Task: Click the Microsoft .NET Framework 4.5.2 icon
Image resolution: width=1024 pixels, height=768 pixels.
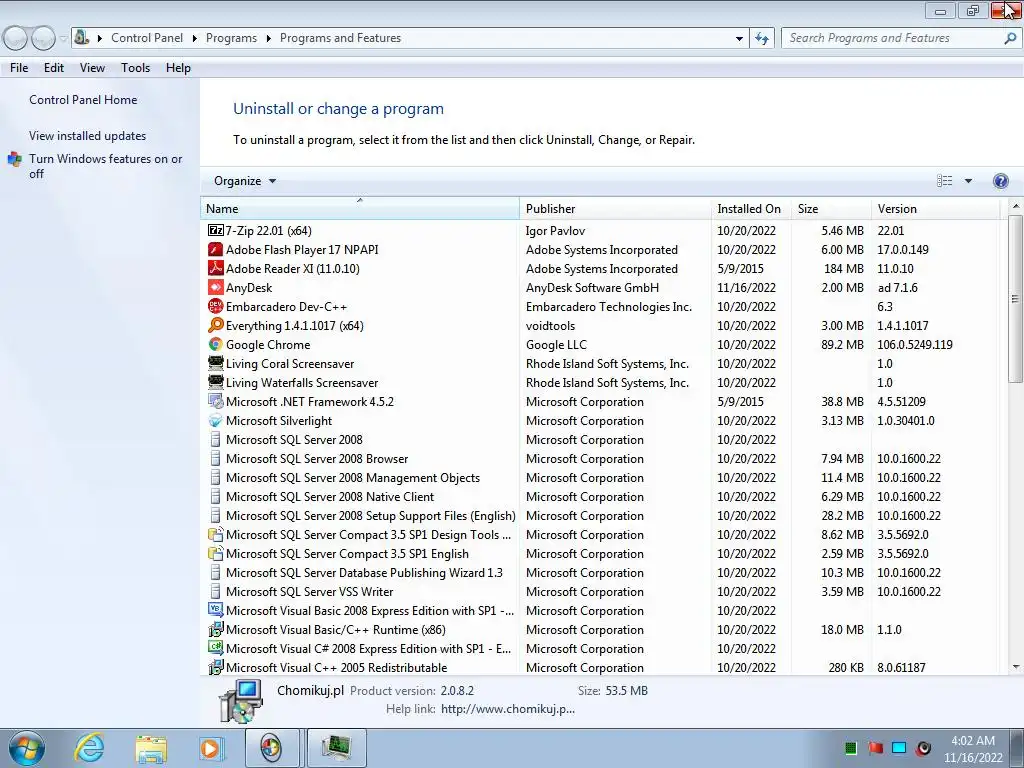Action: point(216,402)
